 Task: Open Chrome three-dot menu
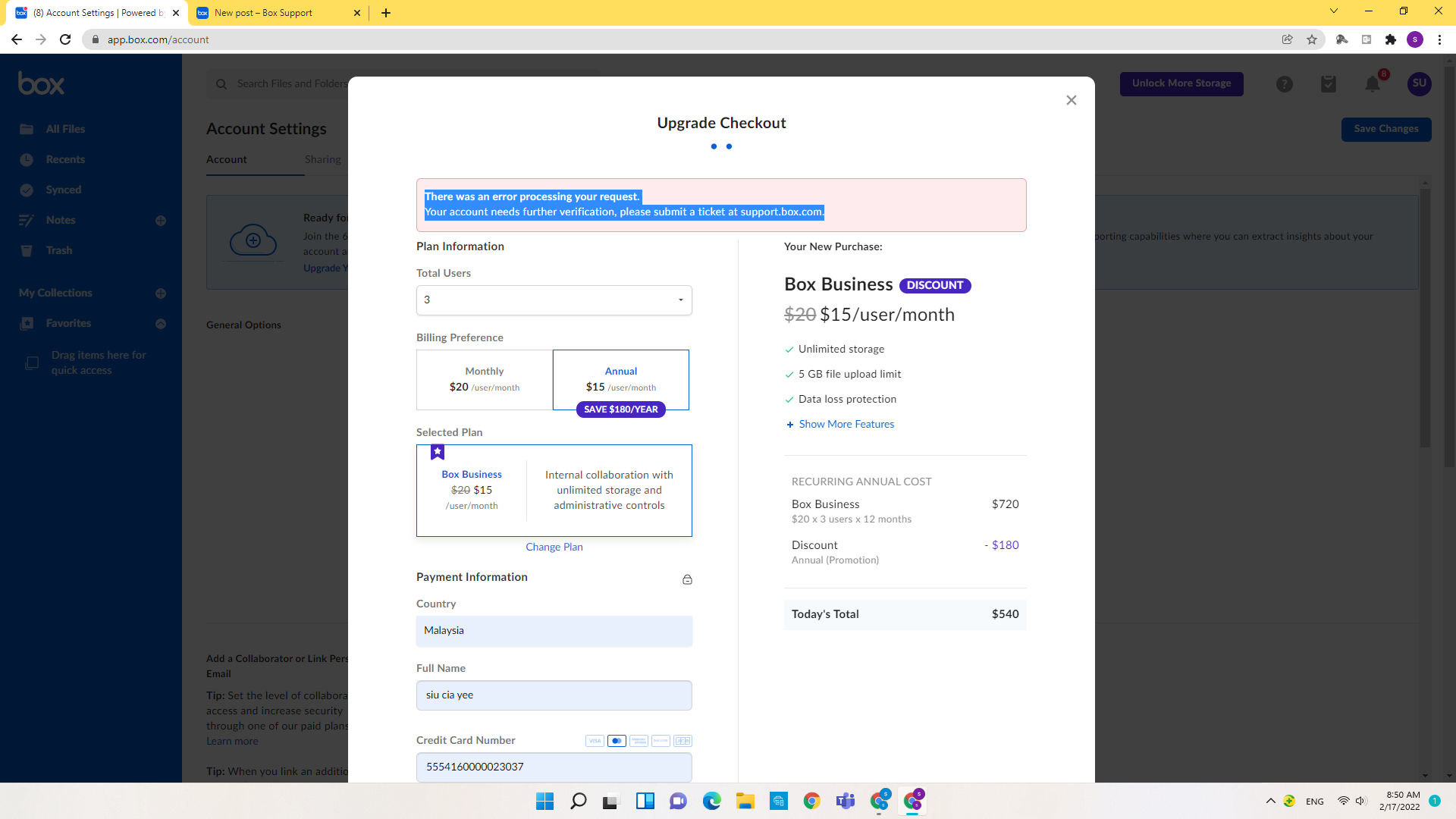(1439, 39)
